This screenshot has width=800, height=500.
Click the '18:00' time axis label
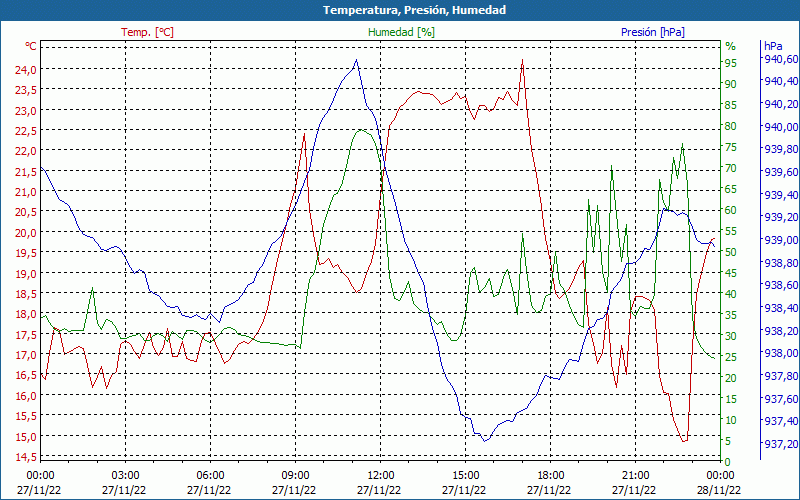[x=550, y=475]
